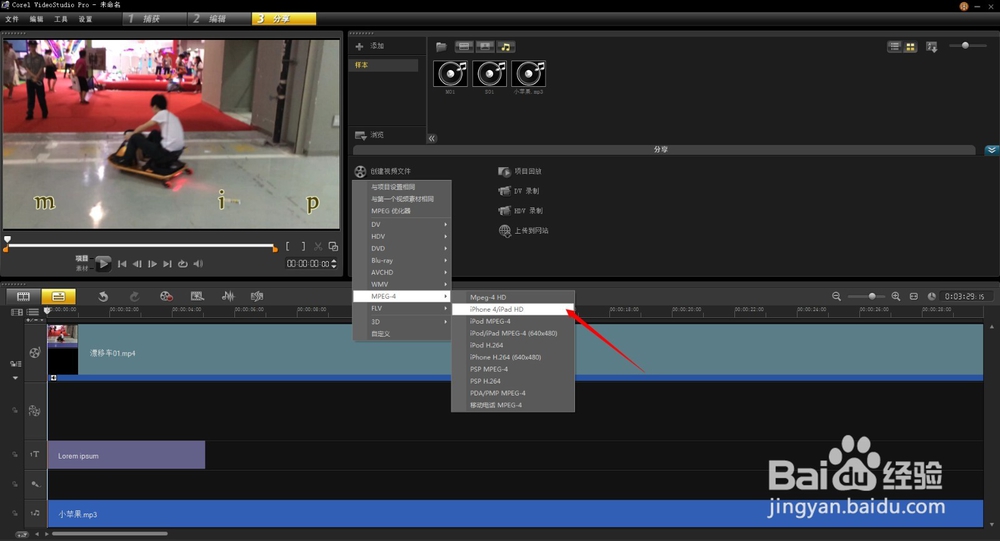The height and width of the screenshot is (541, 1000).
Task: Click DV 录制 DV recording
Action: (x=519, y=191)
